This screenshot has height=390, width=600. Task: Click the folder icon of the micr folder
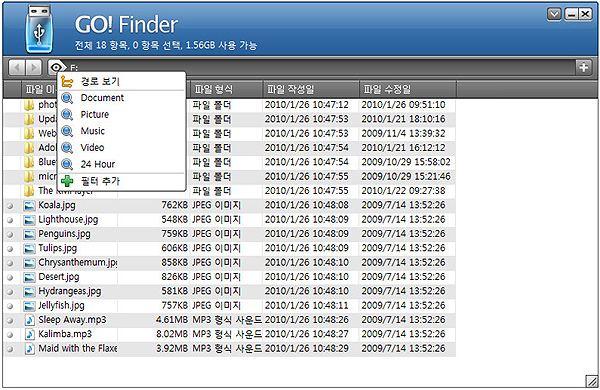[x=29, y=176]
